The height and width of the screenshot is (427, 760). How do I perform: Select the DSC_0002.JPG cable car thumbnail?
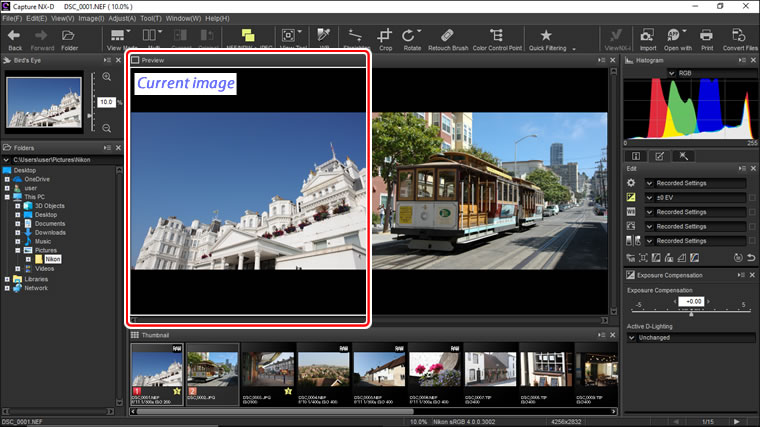212,375
